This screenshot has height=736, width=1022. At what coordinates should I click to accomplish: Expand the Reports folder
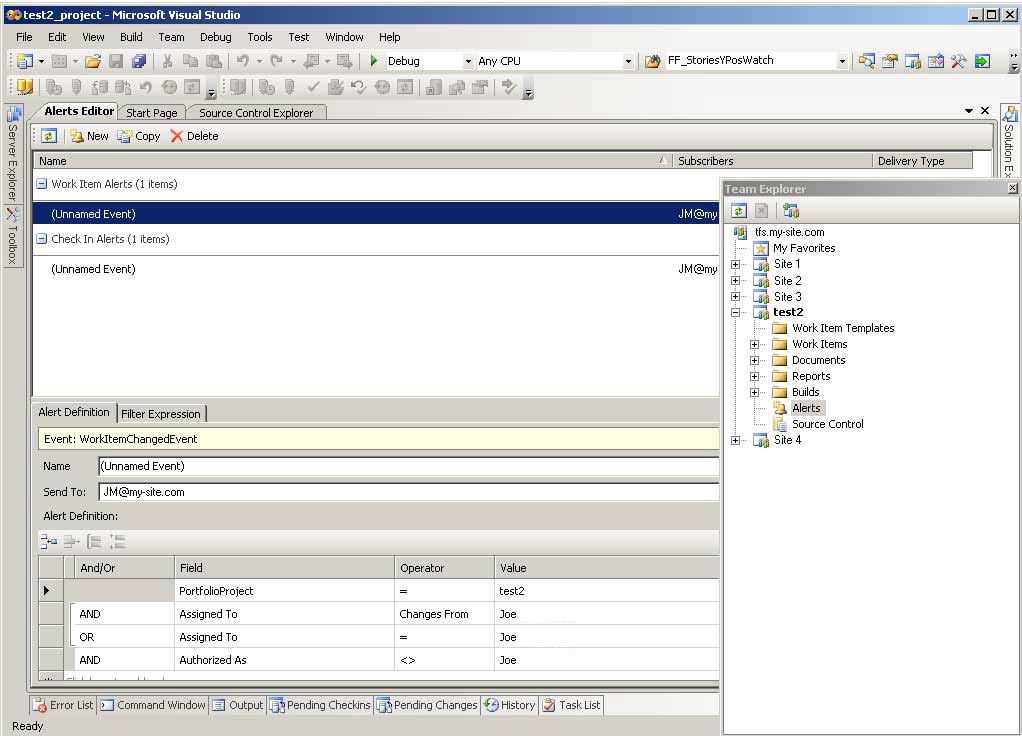tap(755, 376)
